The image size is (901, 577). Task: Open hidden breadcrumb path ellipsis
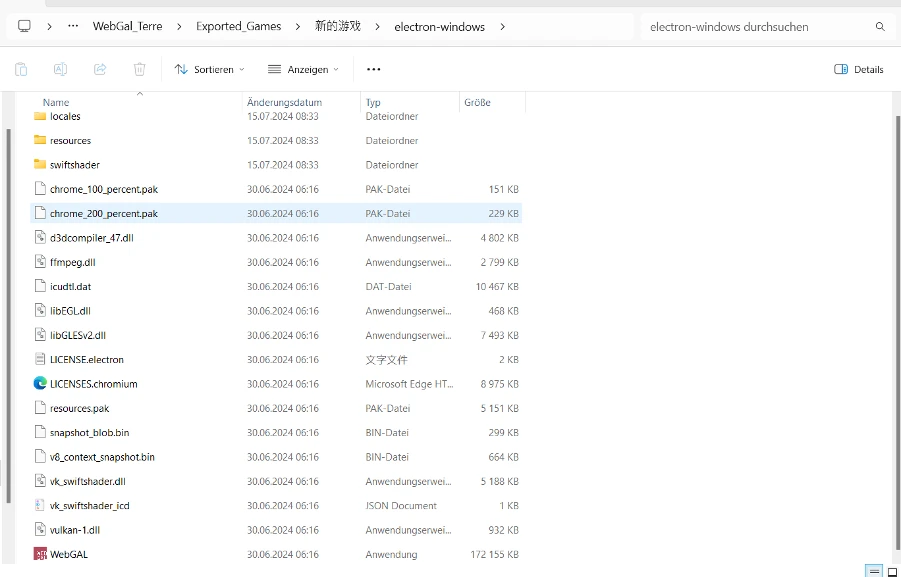[73, 27]
